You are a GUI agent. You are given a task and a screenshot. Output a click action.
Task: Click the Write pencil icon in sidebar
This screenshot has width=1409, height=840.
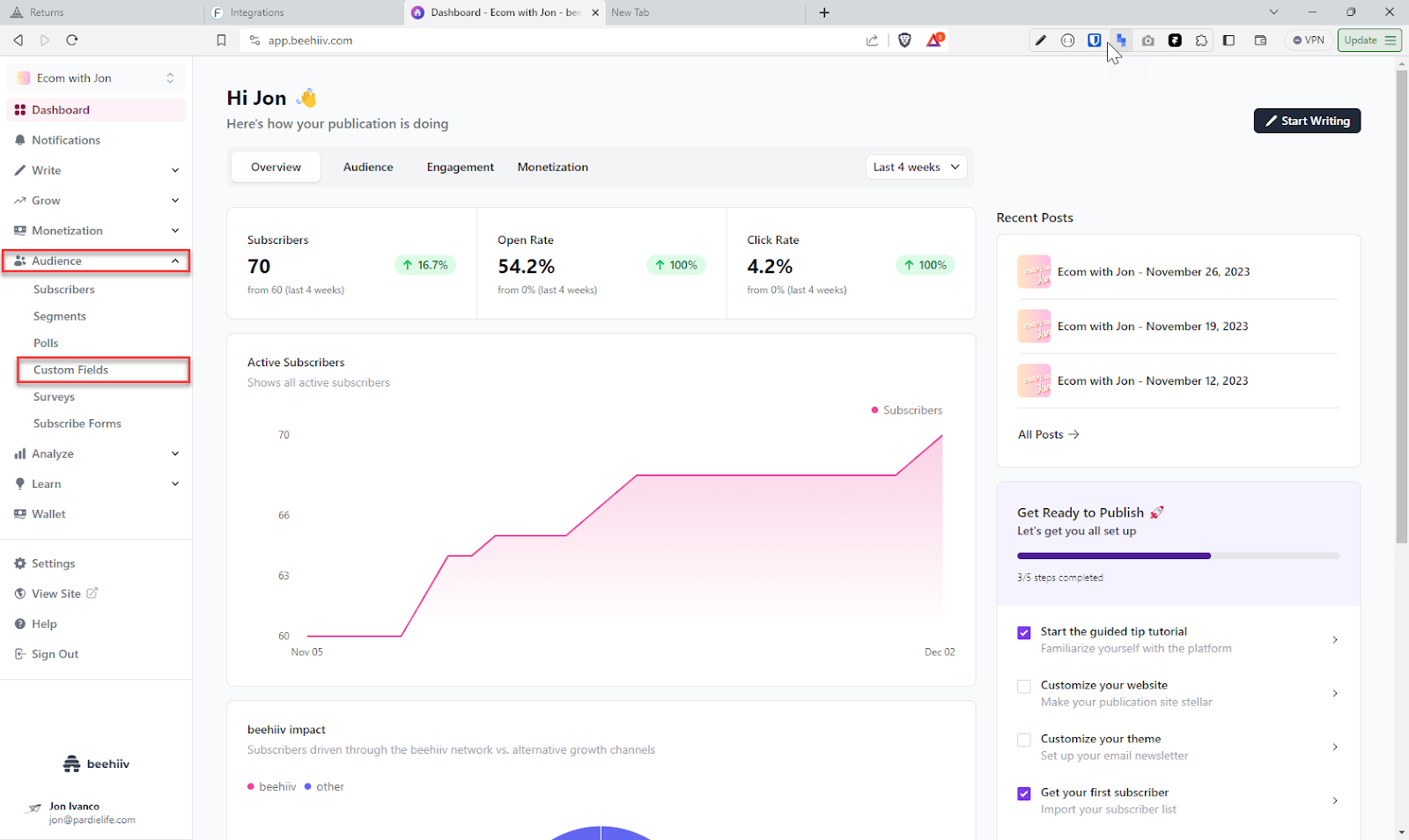point(19,170)
